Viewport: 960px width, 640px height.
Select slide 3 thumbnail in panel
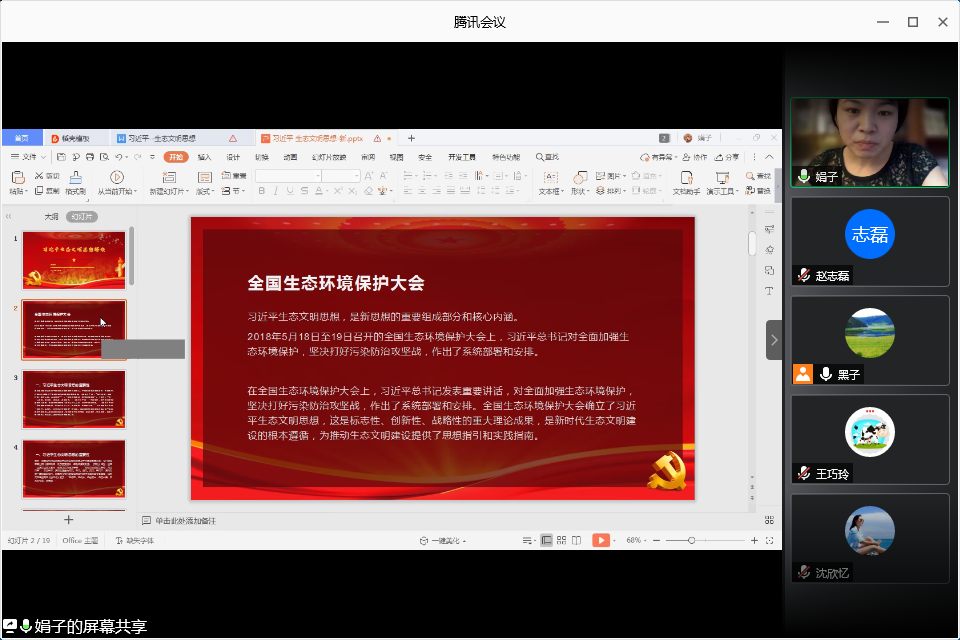74,399
